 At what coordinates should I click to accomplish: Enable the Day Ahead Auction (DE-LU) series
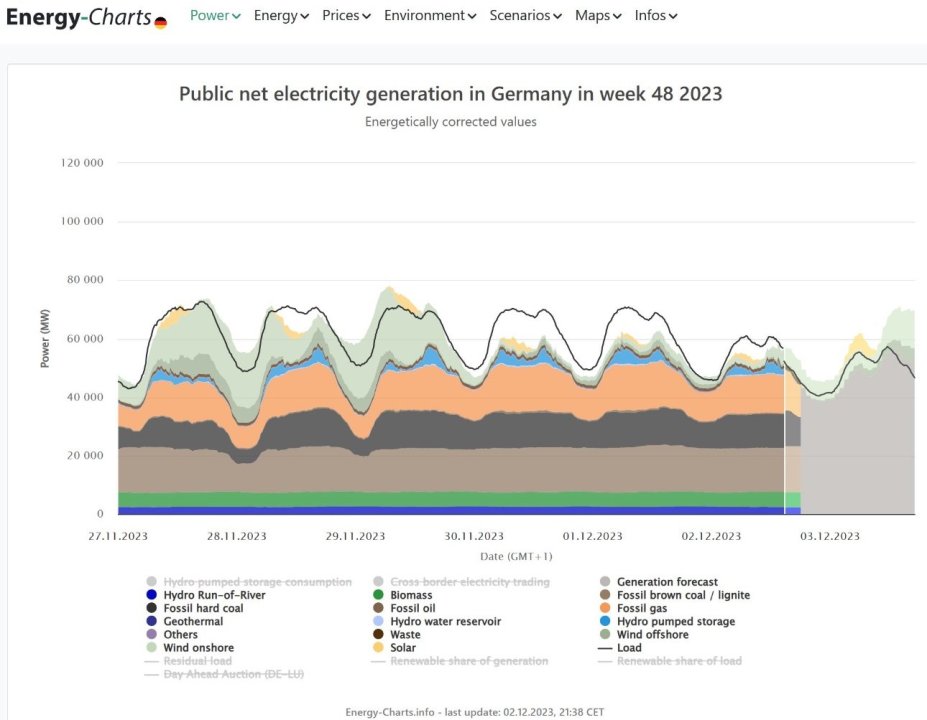click(233, 674)
